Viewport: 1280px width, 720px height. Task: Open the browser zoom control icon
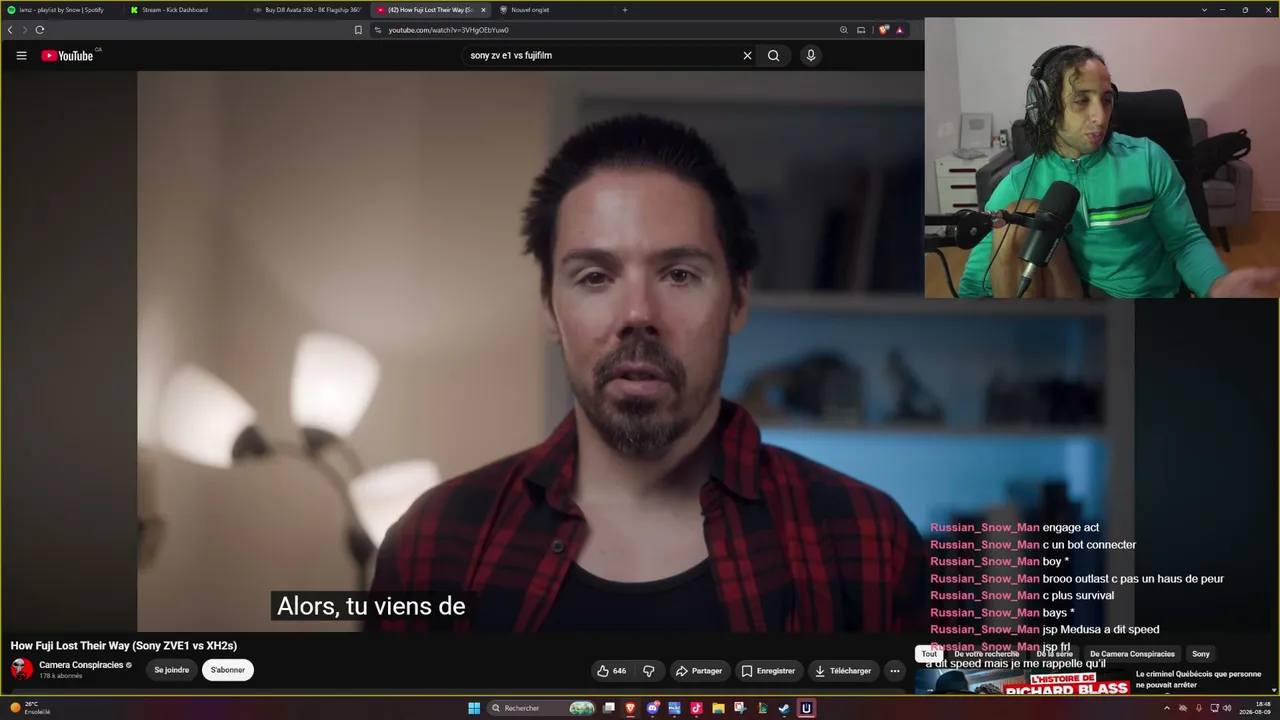(844, 30)
